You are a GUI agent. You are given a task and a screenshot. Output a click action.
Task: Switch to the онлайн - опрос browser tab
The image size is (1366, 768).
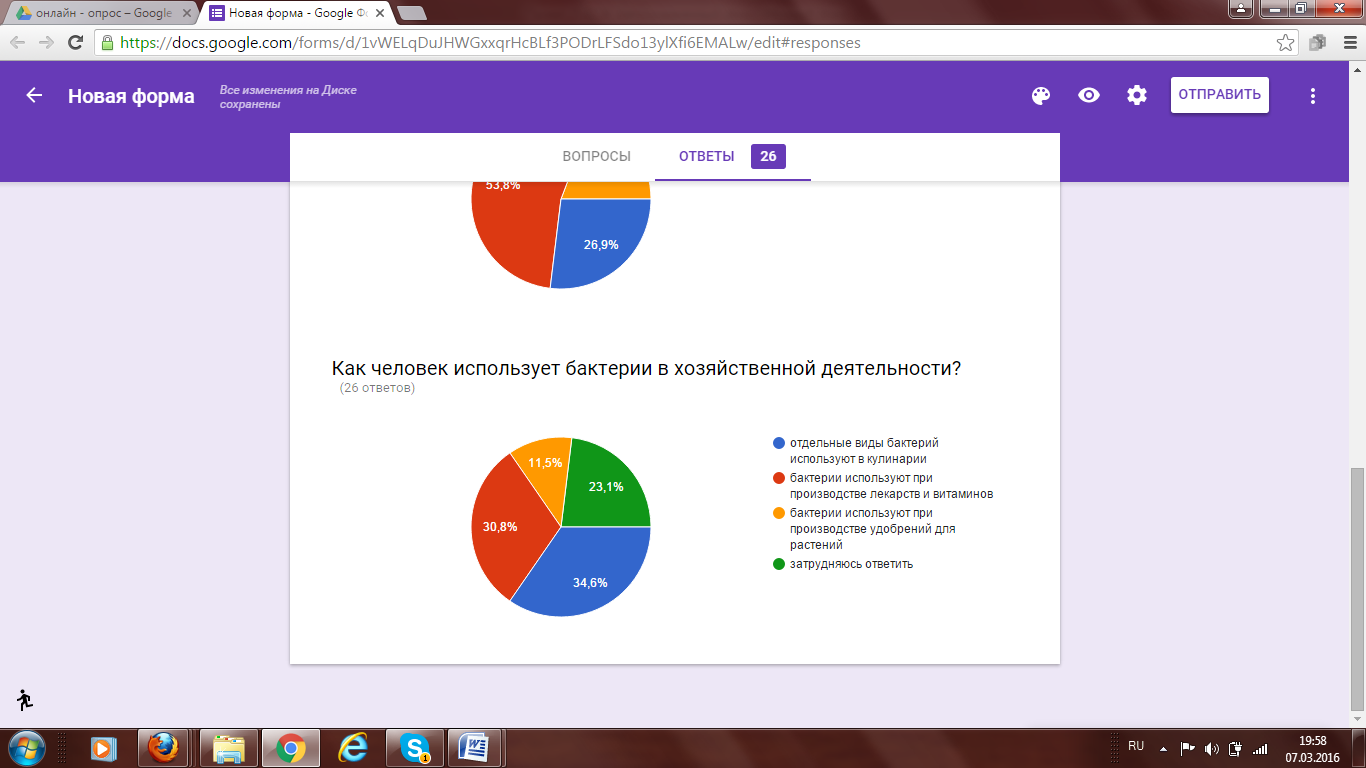(100, 13)
